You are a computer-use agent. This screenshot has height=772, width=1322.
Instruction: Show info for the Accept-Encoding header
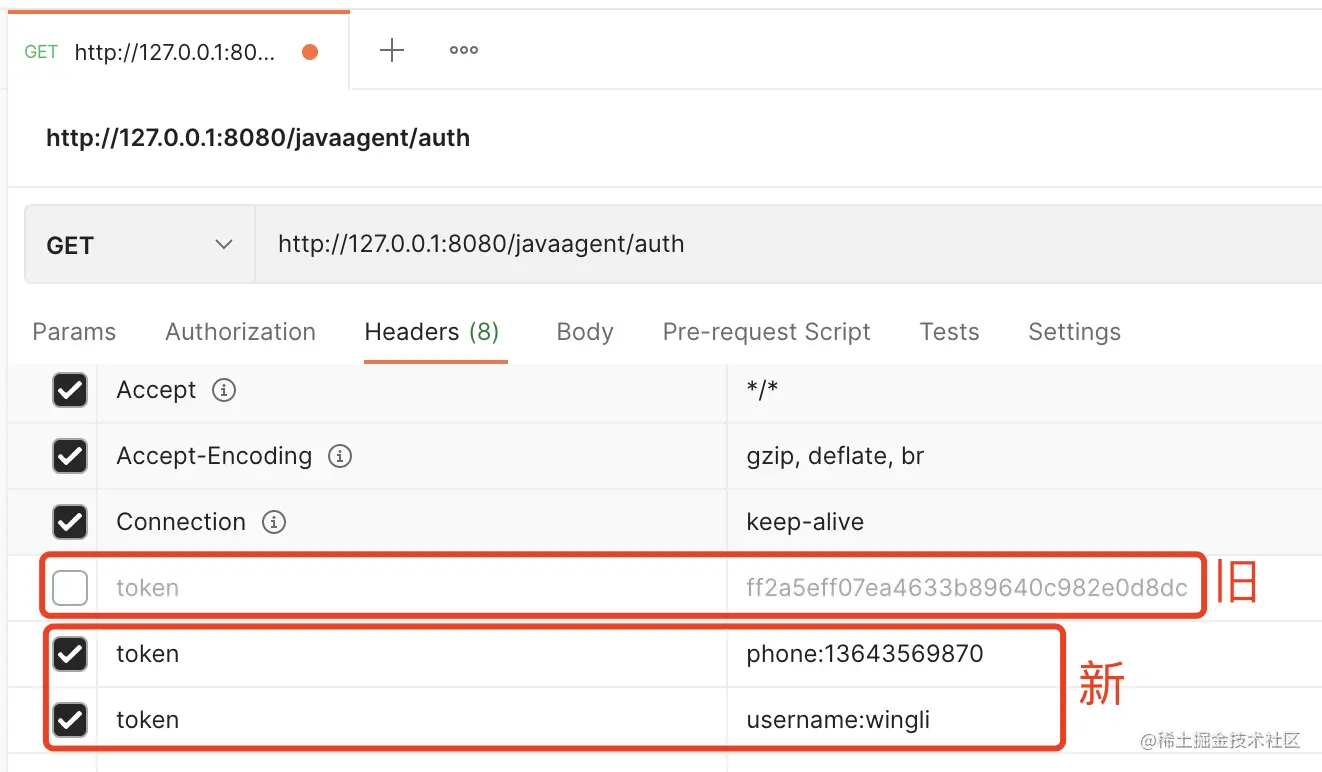click(x=340, y=456)
